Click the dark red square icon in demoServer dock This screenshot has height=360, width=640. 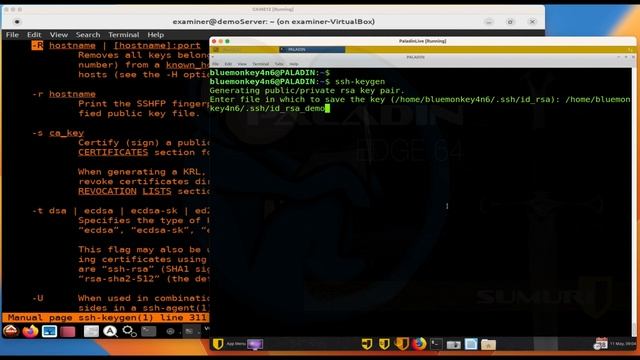click(x=68, y=331)
